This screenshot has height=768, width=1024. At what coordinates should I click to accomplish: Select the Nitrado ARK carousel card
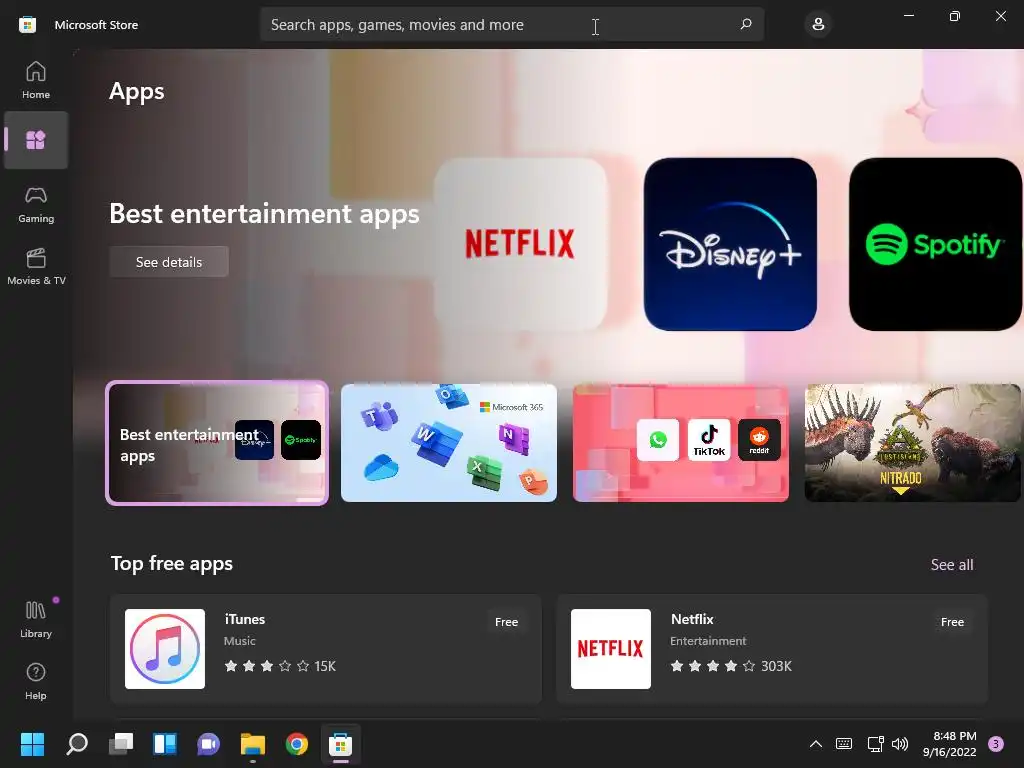click(x=912, y=443)
